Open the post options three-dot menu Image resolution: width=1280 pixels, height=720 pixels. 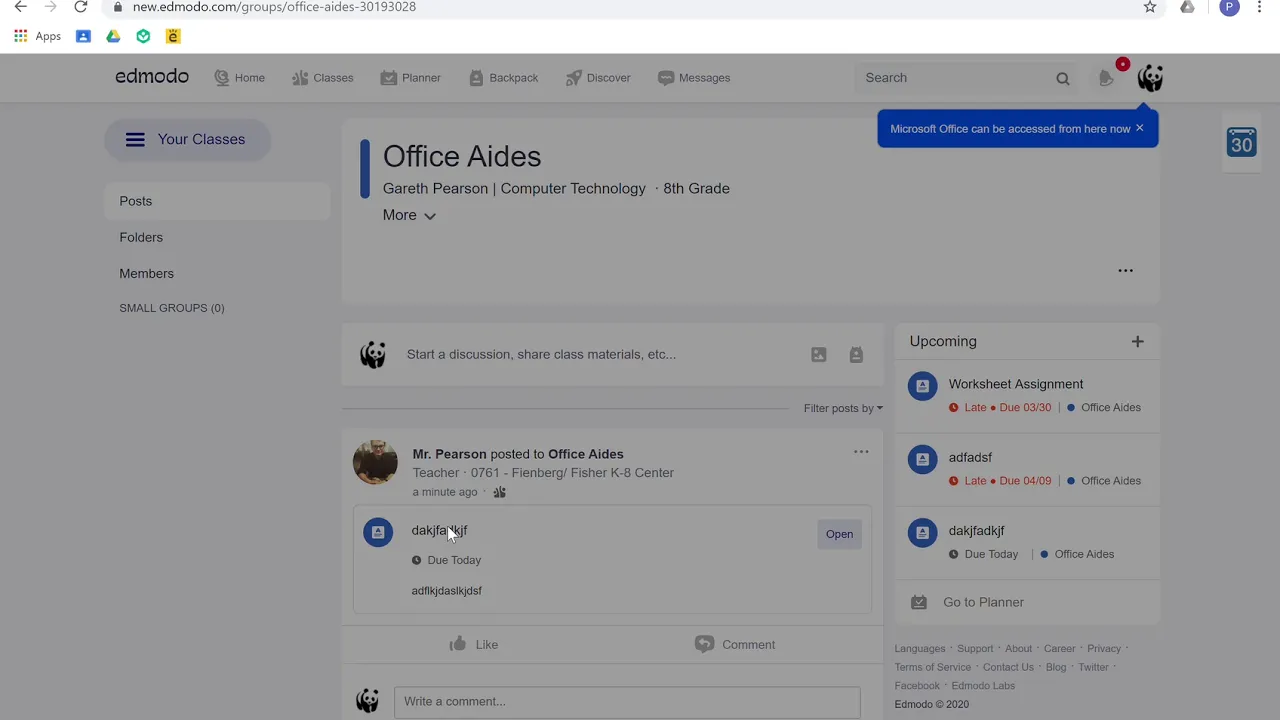pos(861,452)
